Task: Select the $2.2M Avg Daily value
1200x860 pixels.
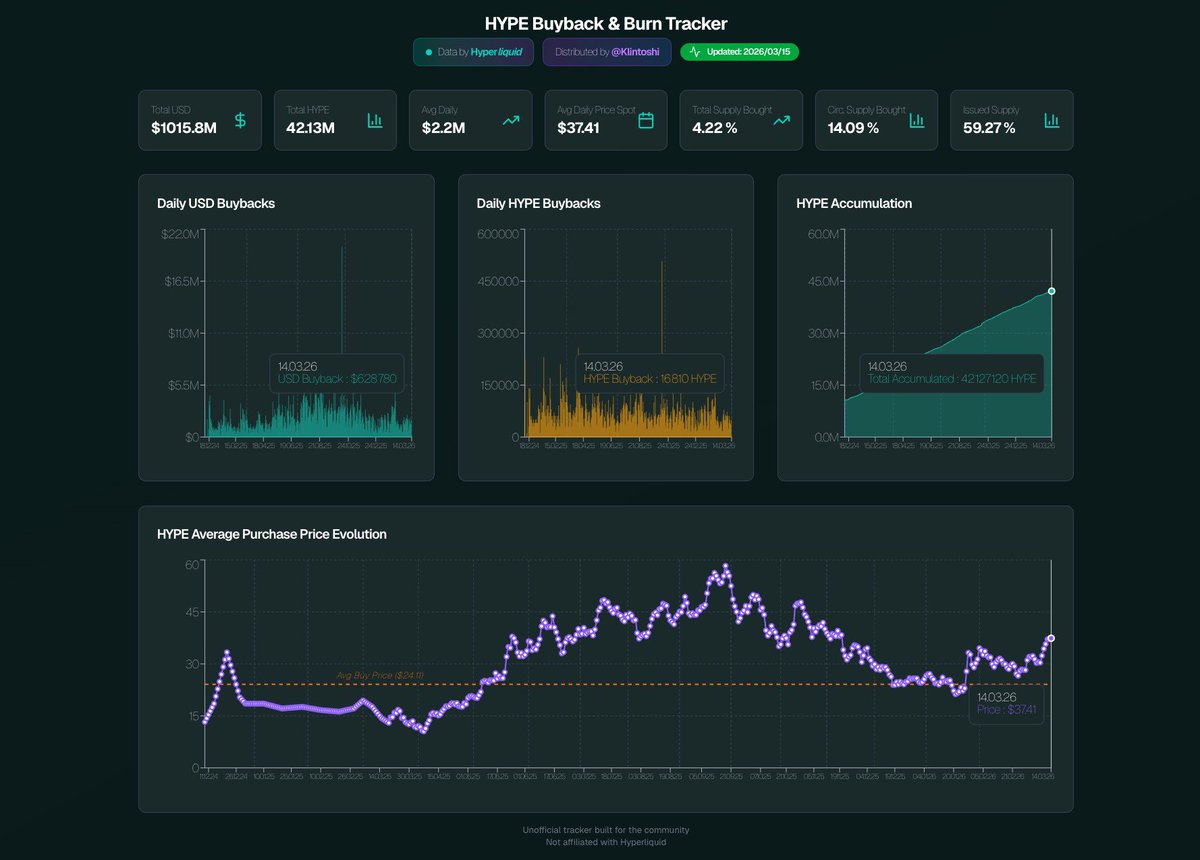Action: click(x=442, y=128)
